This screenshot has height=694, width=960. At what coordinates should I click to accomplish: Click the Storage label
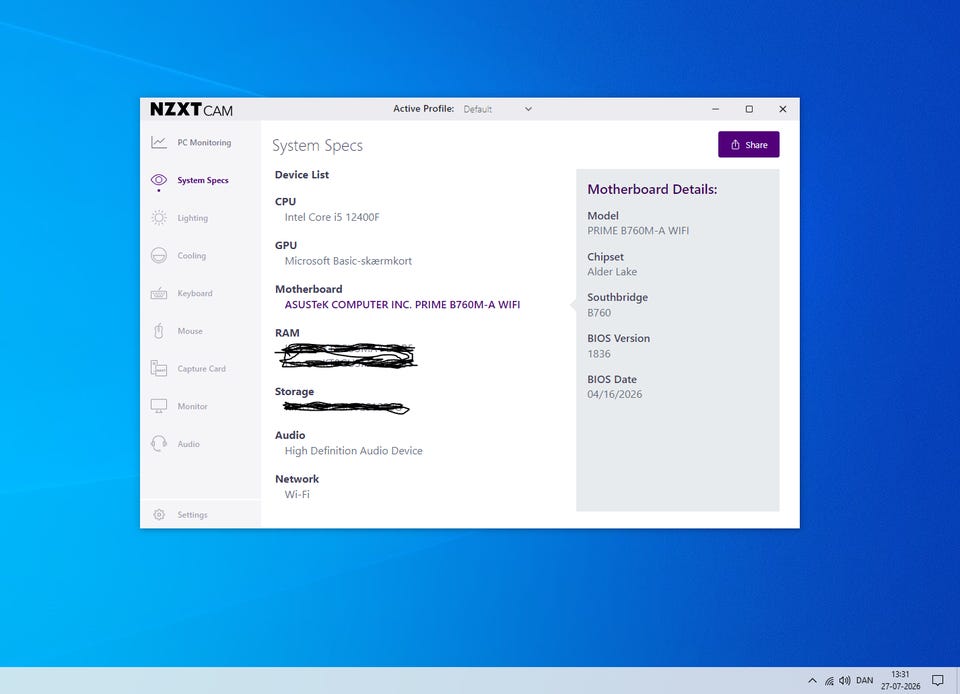pos(294,391)
